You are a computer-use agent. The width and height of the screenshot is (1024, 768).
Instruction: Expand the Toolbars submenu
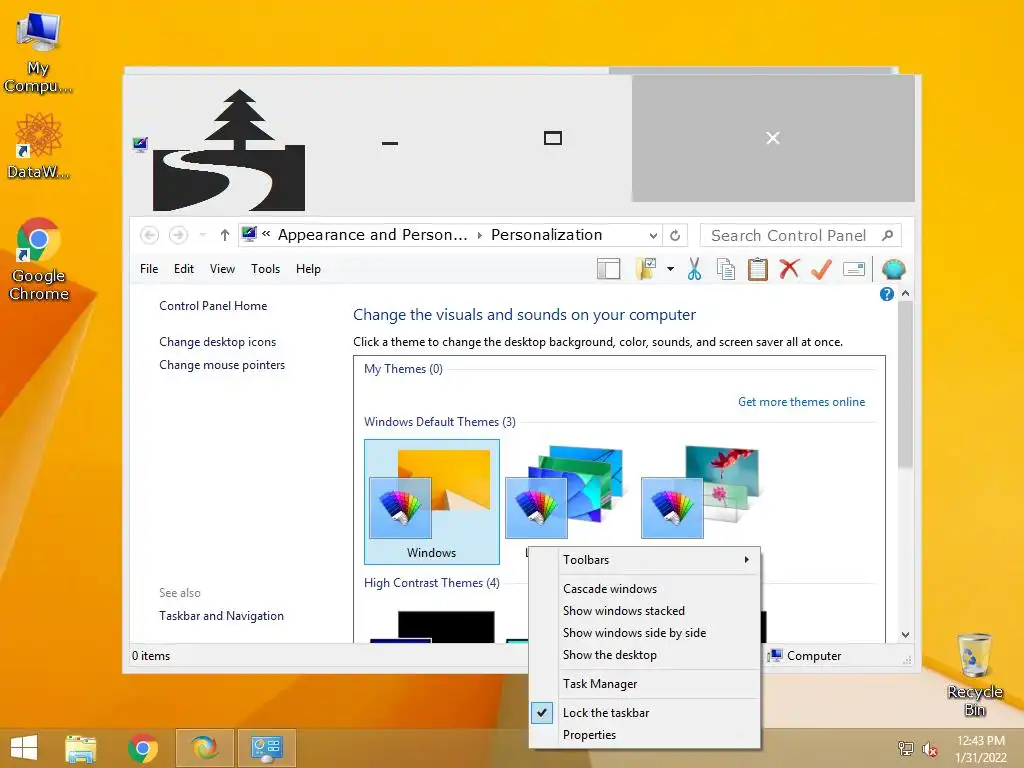(x=645, y=560)
